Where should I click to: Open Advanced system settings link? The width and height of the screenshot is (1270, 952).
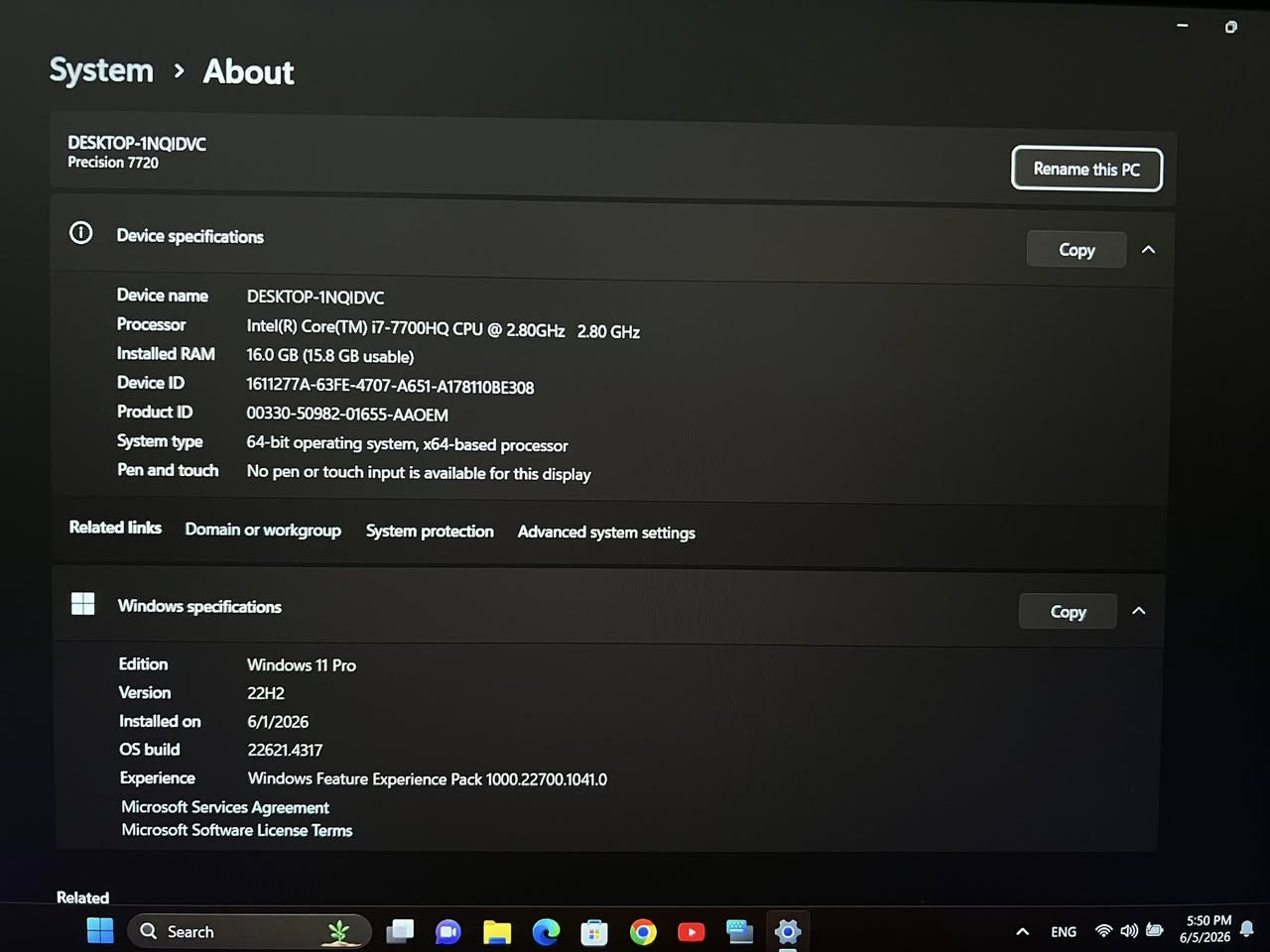pyautogui.click(x=606, y=533)
